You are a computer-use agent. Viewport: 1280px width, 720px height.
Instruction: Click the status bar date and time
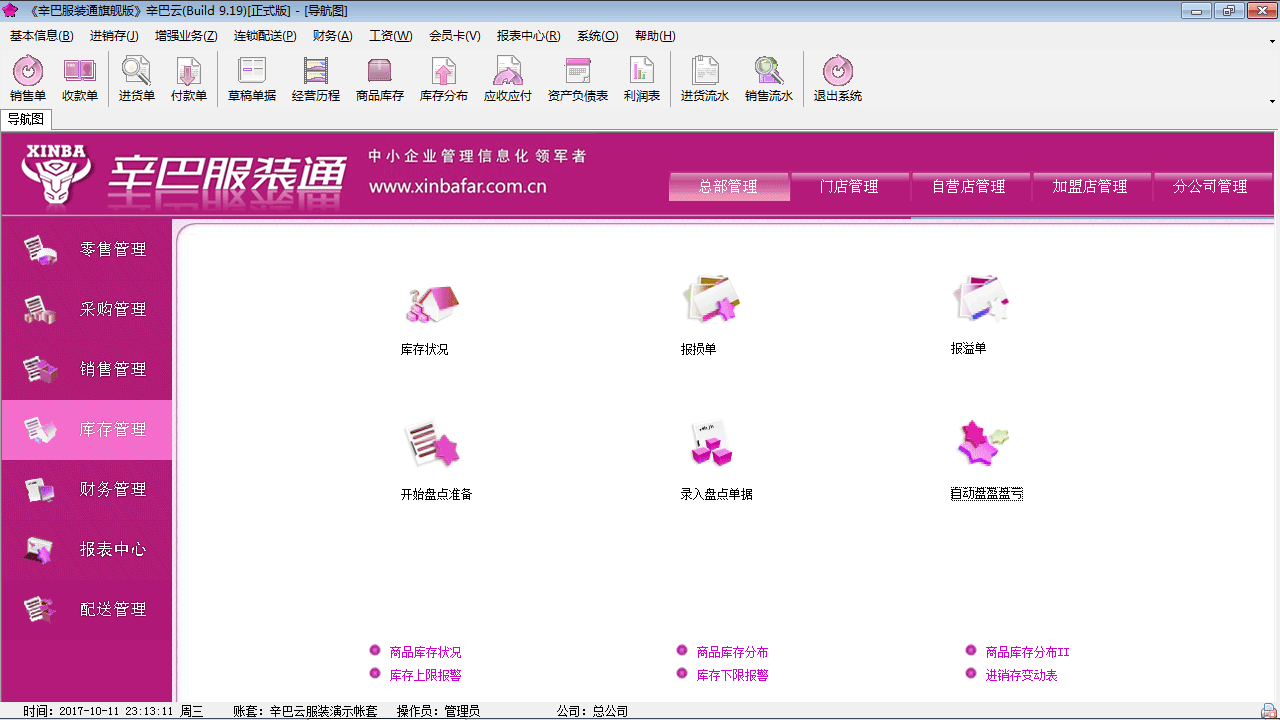click(x=113, y=711)
